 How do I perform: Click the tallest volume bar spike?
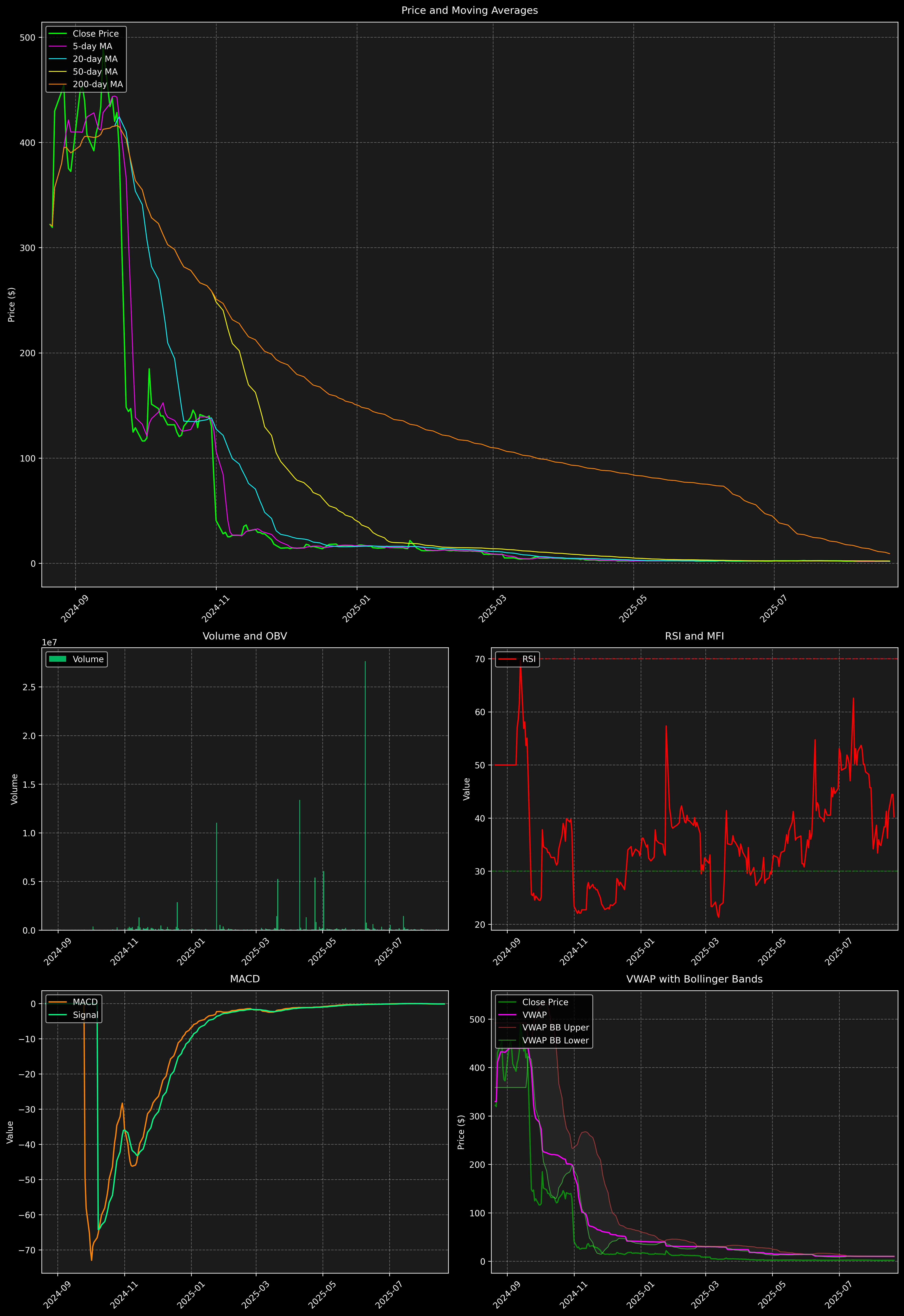pos(365,793)
